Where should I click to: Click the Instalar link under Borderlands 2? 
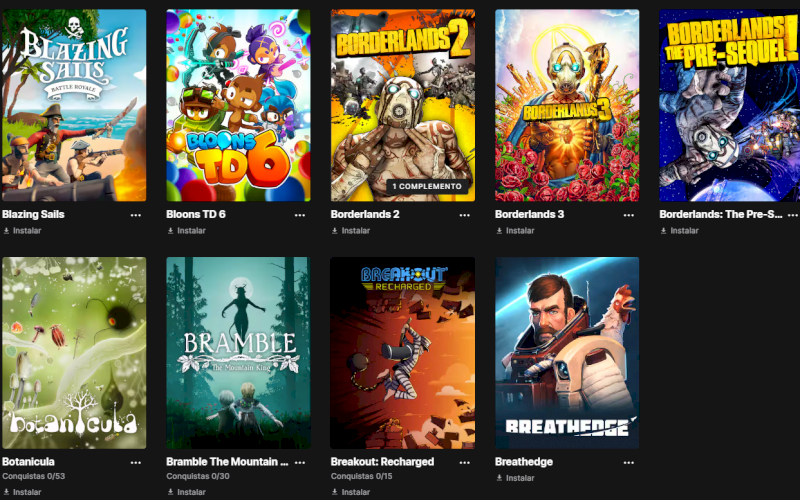tap(351, 231)
